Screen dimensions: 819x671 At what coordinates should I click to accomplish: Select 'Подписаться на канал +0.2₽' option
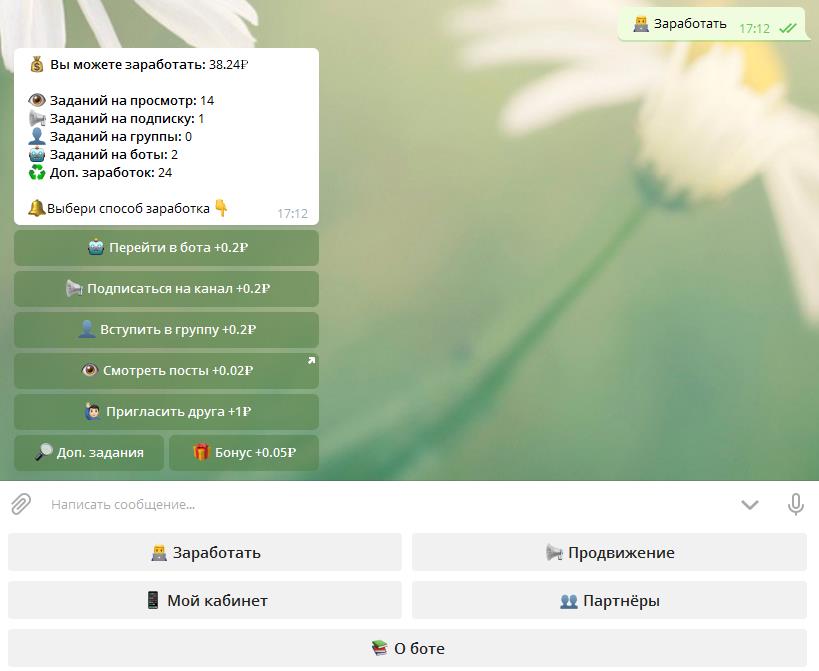166,289
